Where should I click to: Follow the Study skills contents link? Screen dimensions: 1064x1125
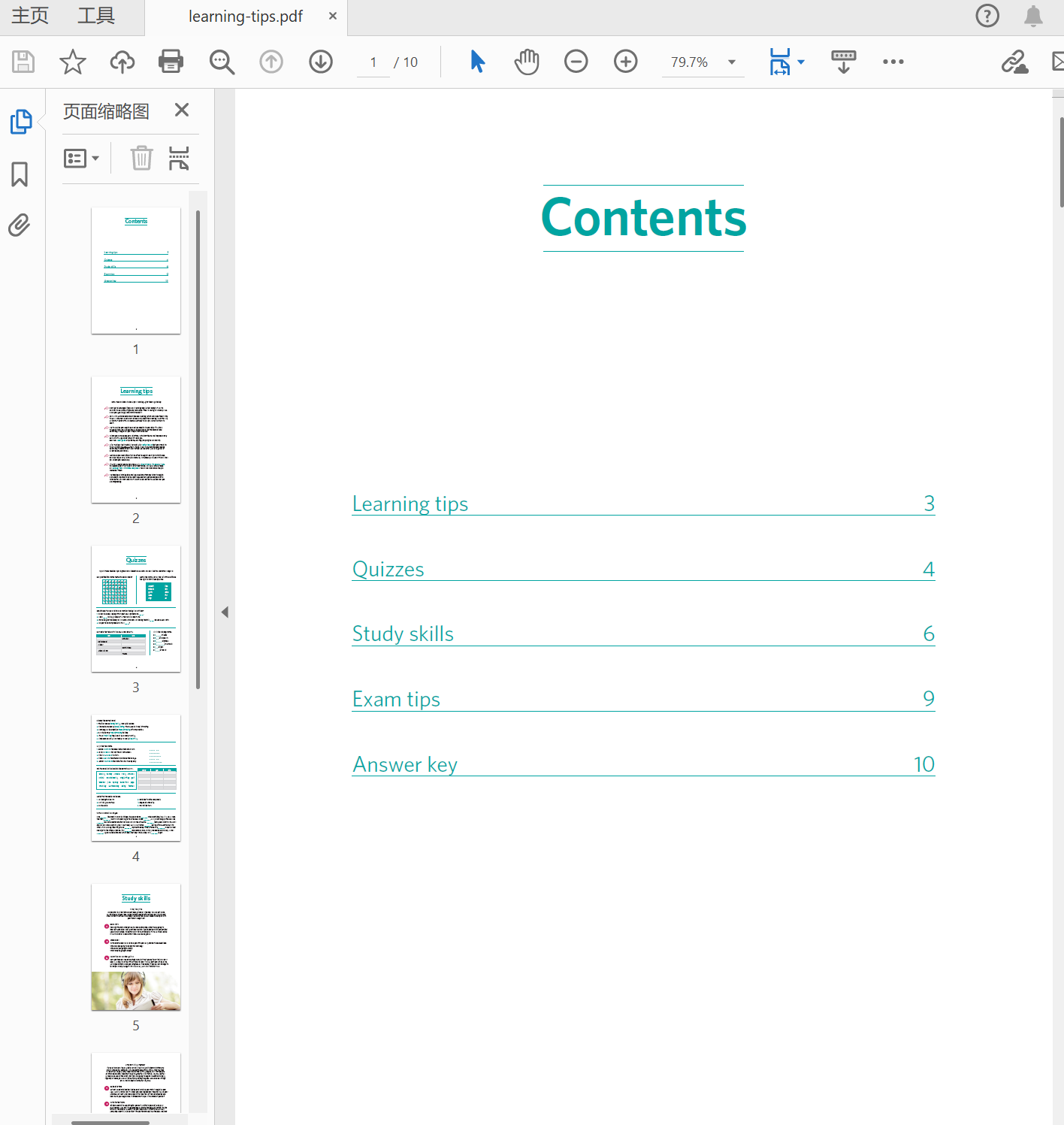click(x=403, y=634)
